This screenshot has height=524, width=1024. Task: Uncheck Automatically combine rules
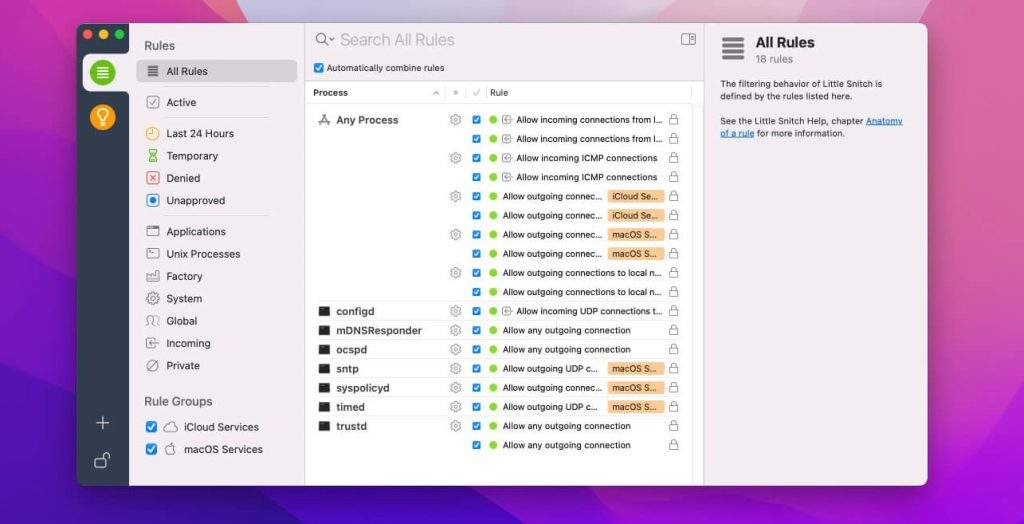tap(319, 68)
